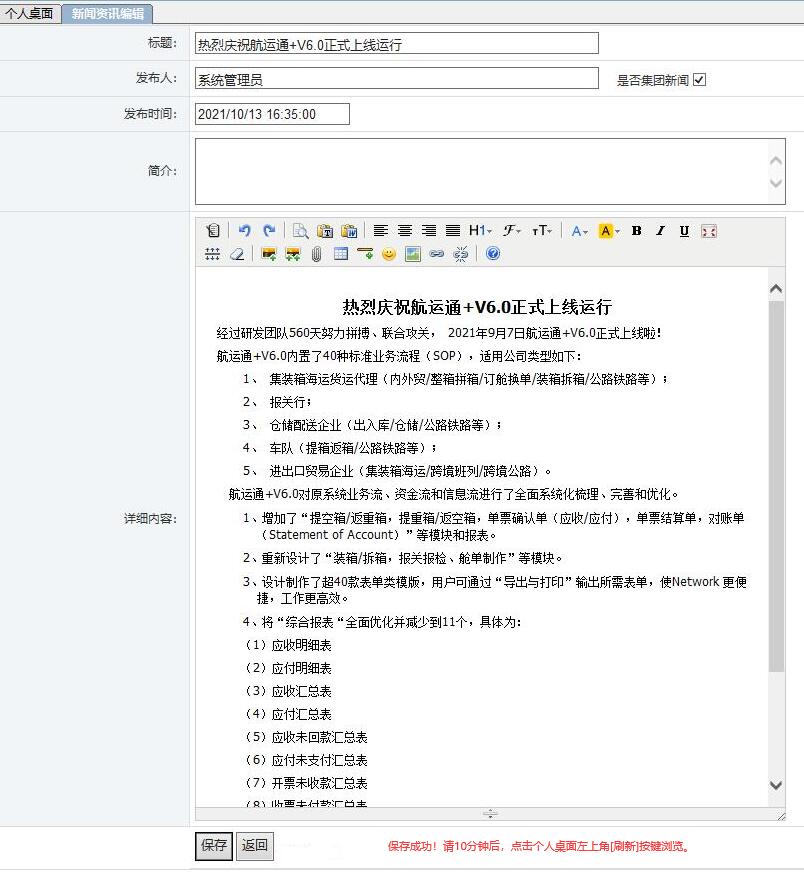Switch to the 个人桌面 tab
804x872 pixels.
tap(30, 13)
